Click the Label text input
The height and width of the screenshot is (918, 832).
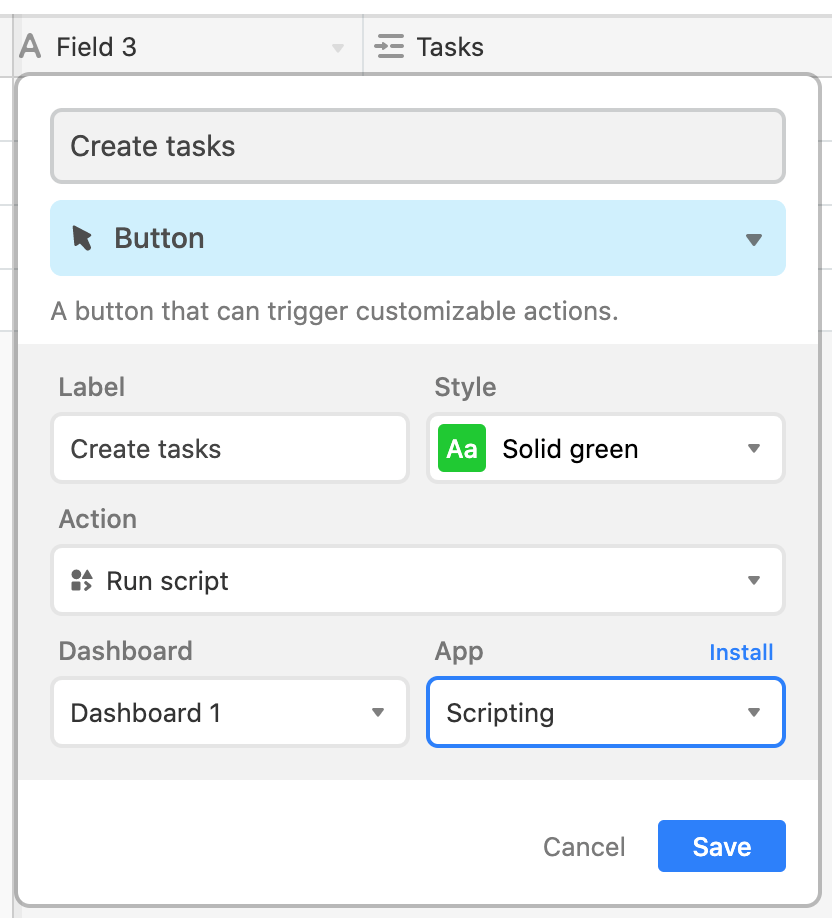point(230,448)
